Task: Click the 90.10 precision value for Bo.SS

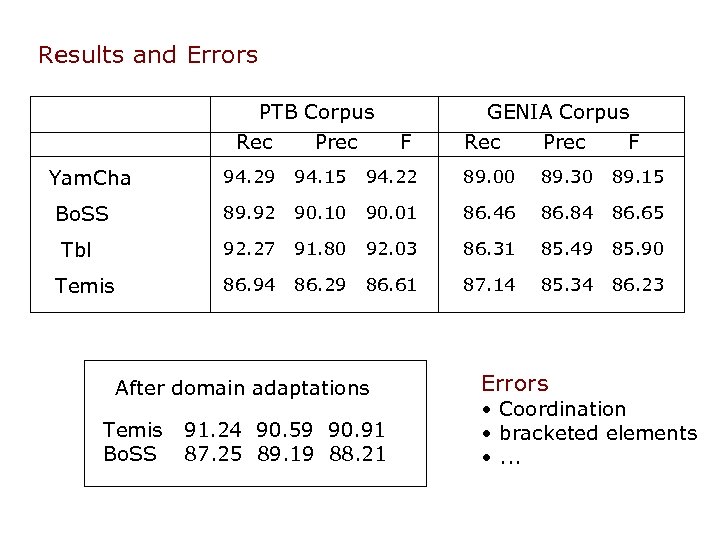Action: [321, 212]
